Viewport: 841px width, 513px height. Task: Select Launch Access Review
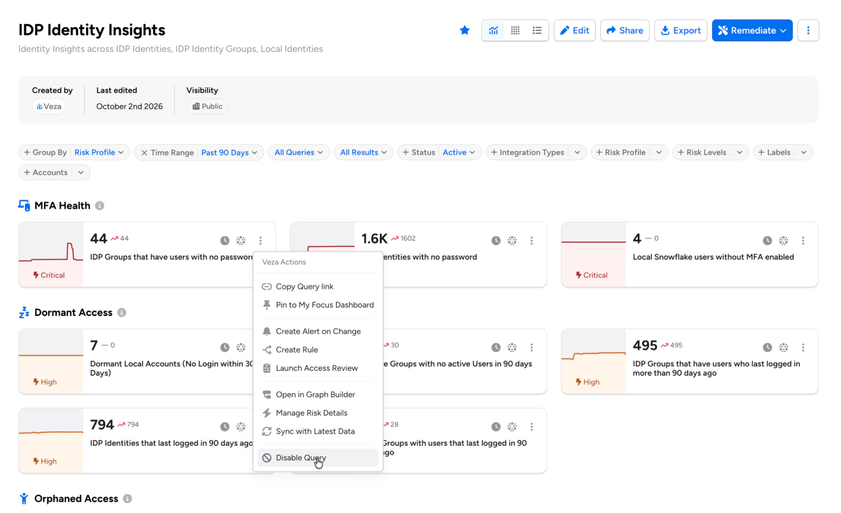318,368
